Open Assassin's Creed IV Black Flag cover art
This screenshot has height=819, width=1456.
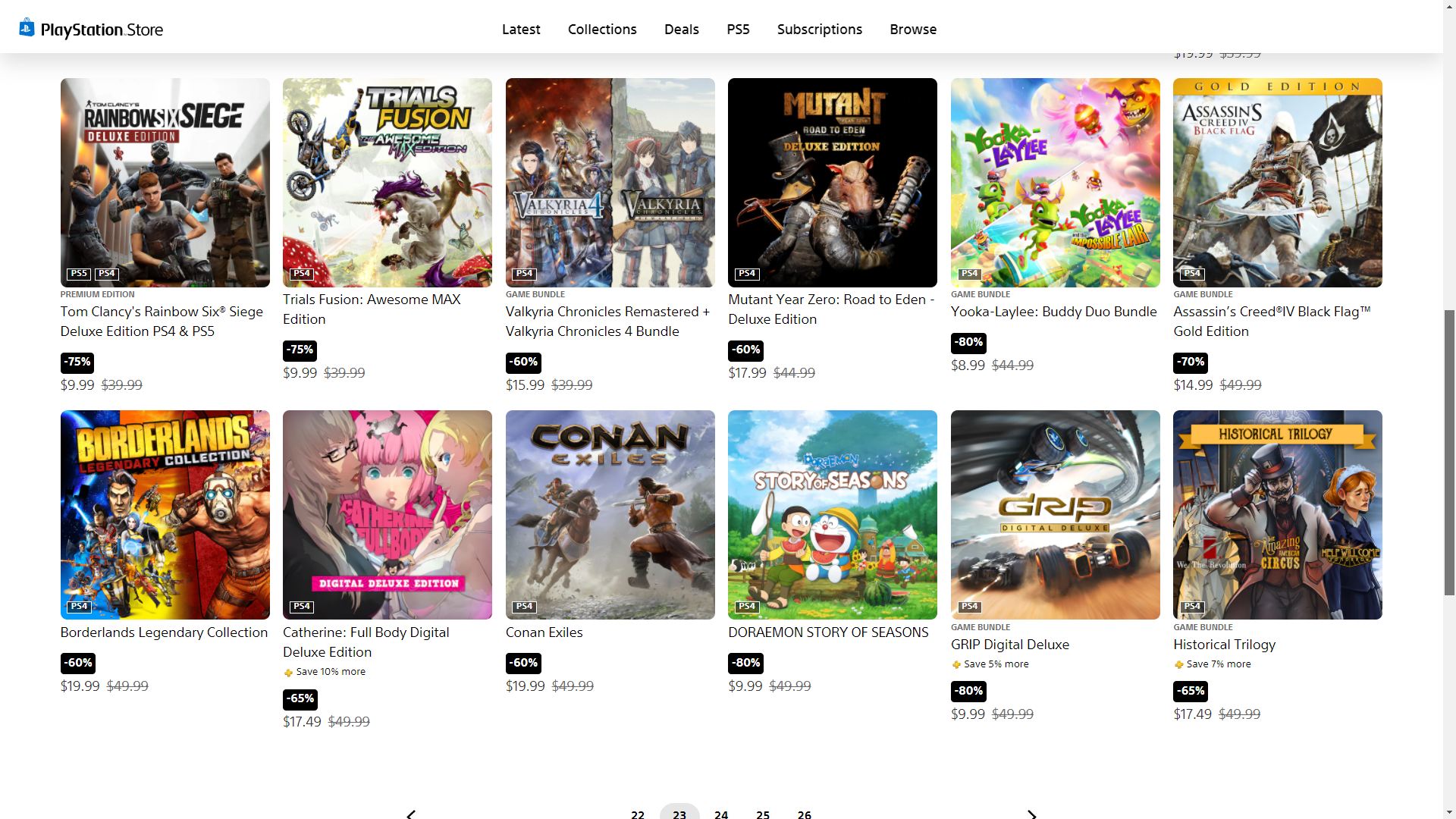click(1277, 183)
